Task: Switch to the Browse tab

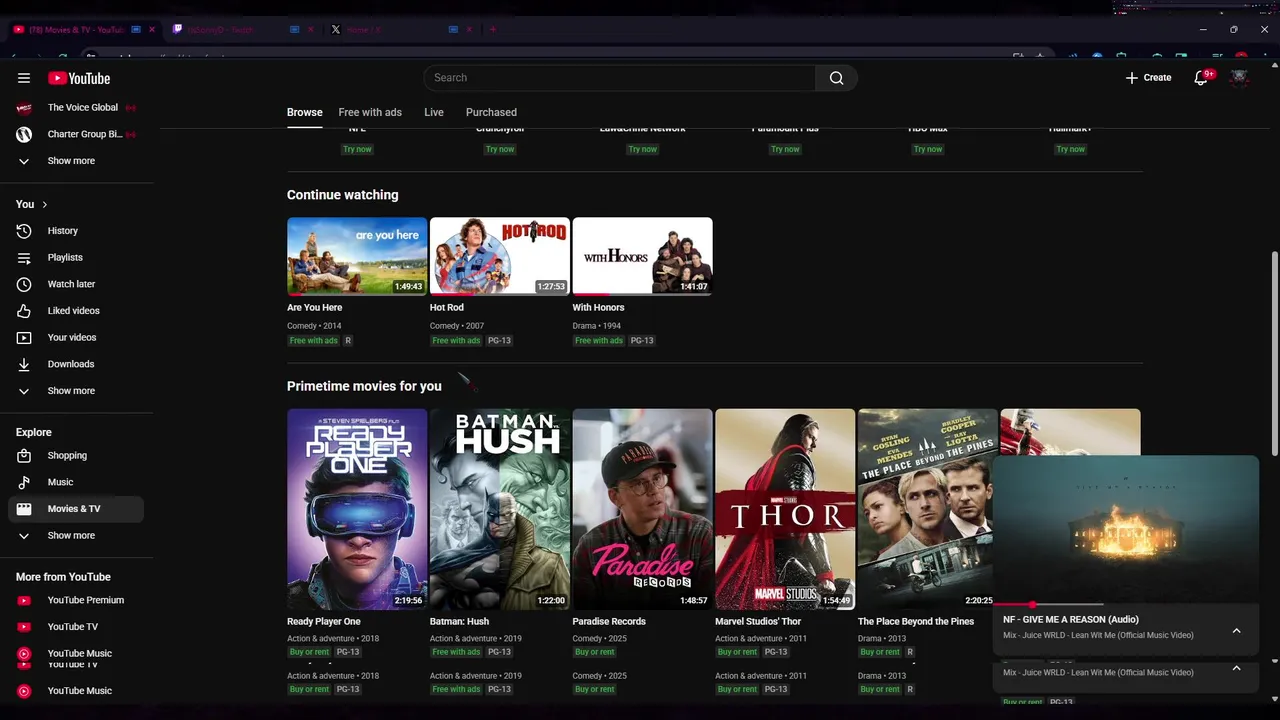Action: [305, 112]
